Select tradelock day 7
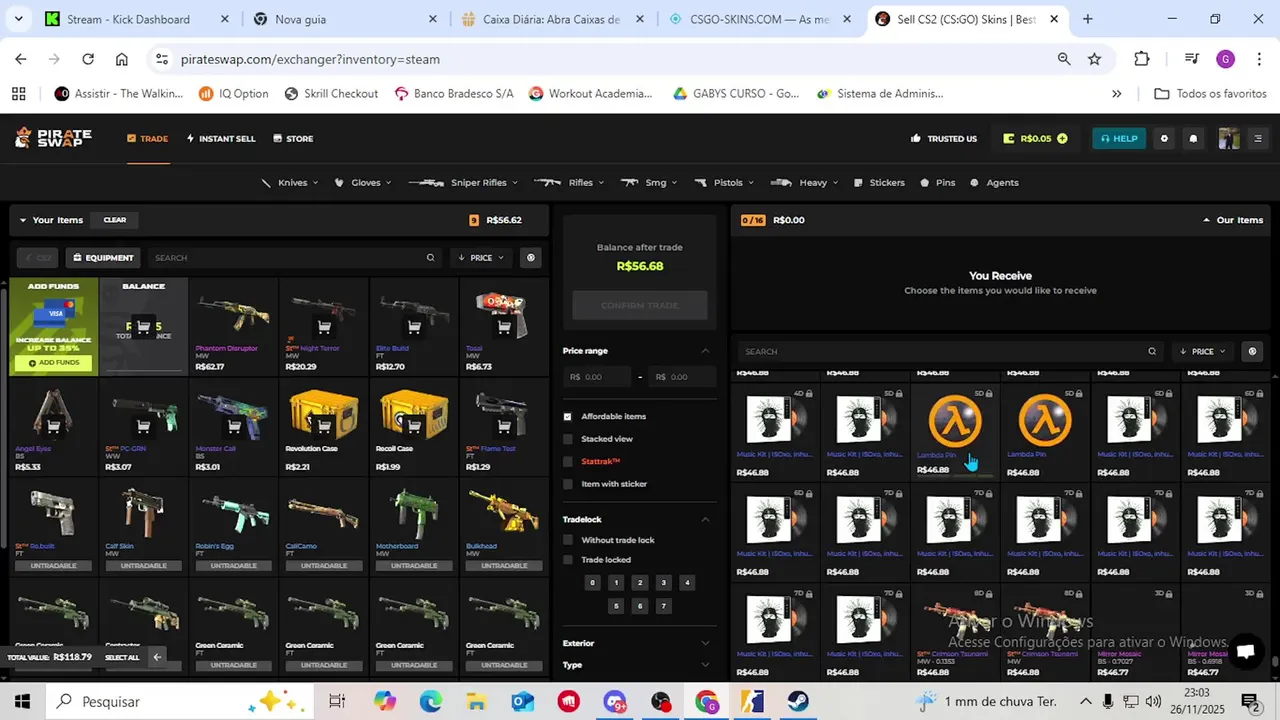Viewport: 1280px width, 720px height. point(663,606)
